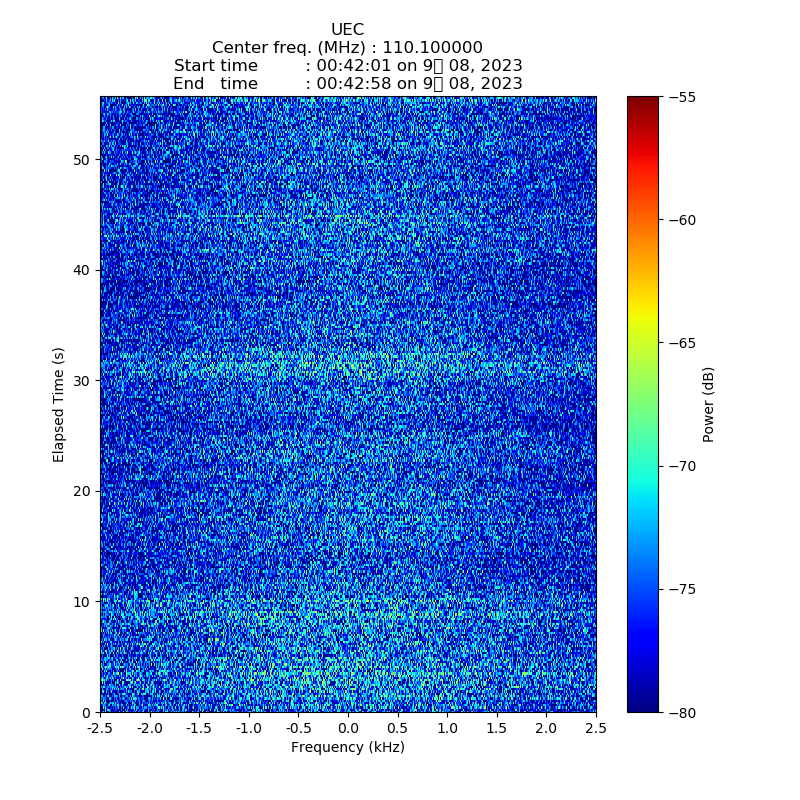Click the red top of the power colorbar
This screenshot has width=800, height=800.
pos(643,104)
